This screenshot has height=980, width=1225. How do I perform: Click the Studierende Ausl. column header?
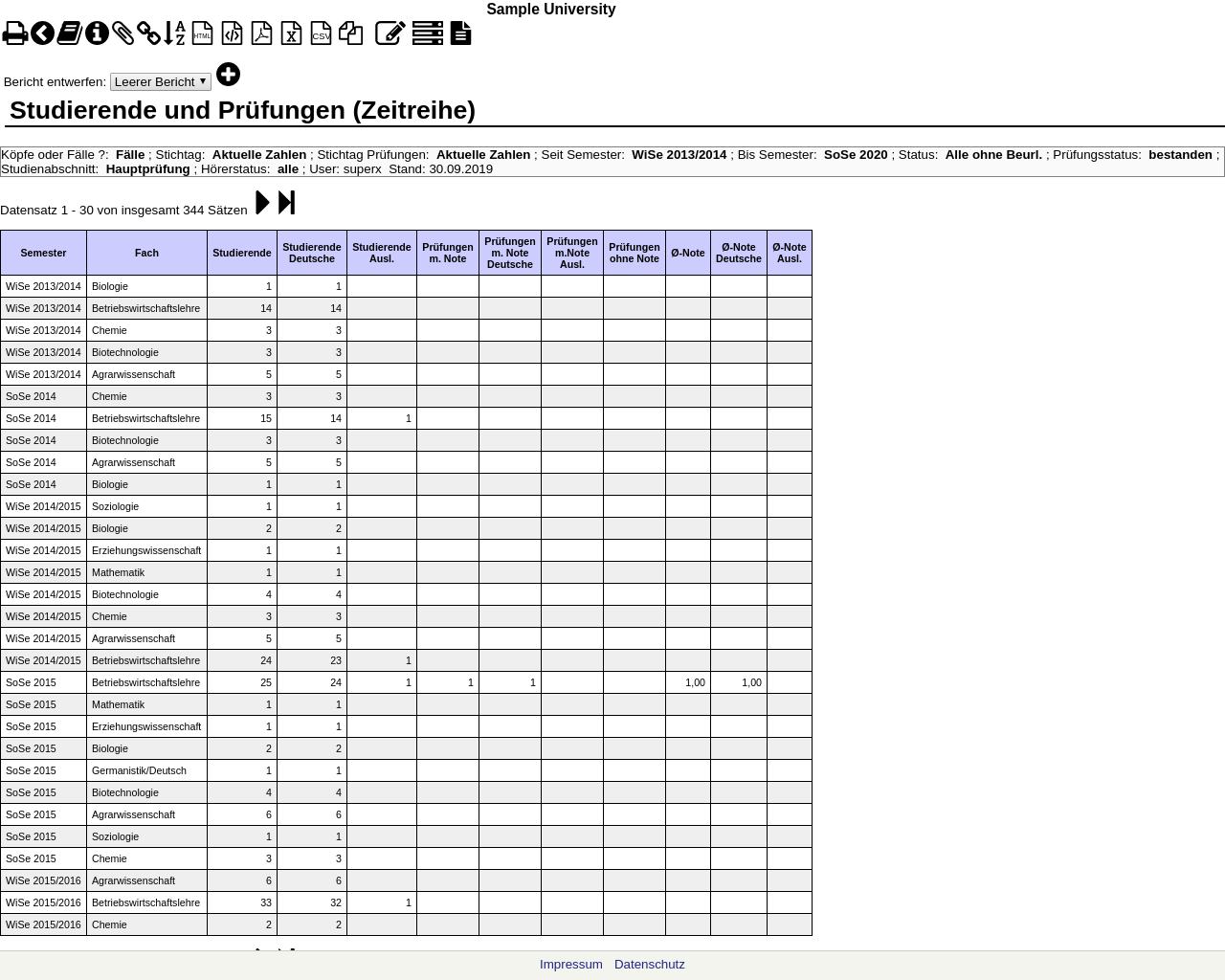click(x=382, y=253)
